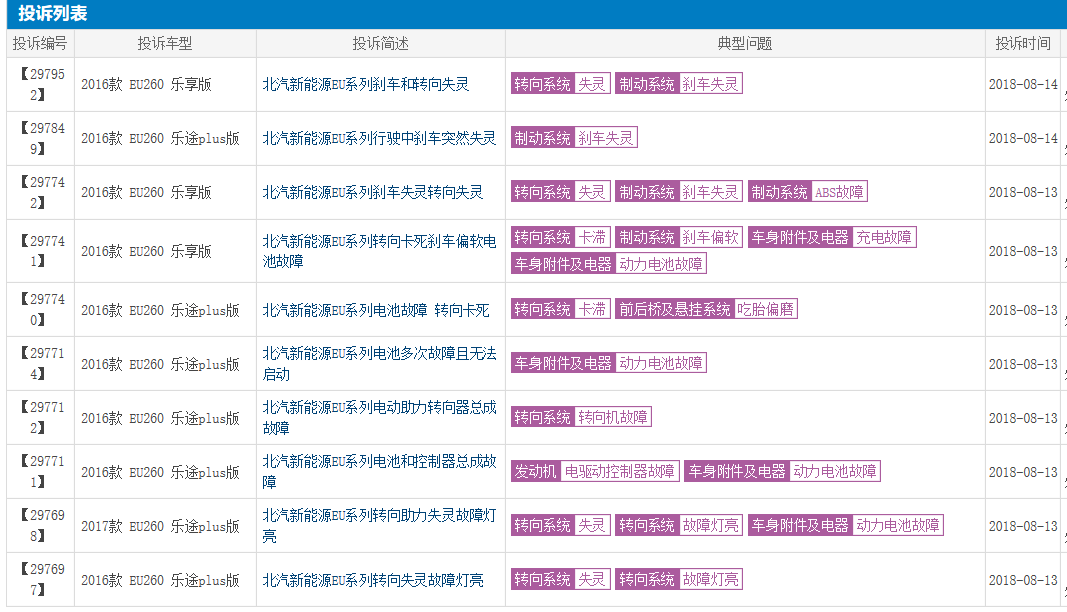
Task: Open complaint 北汽新能源EU系列电池多次故障且无法启动
Action: pyautogui.click(x=380, y=364)
